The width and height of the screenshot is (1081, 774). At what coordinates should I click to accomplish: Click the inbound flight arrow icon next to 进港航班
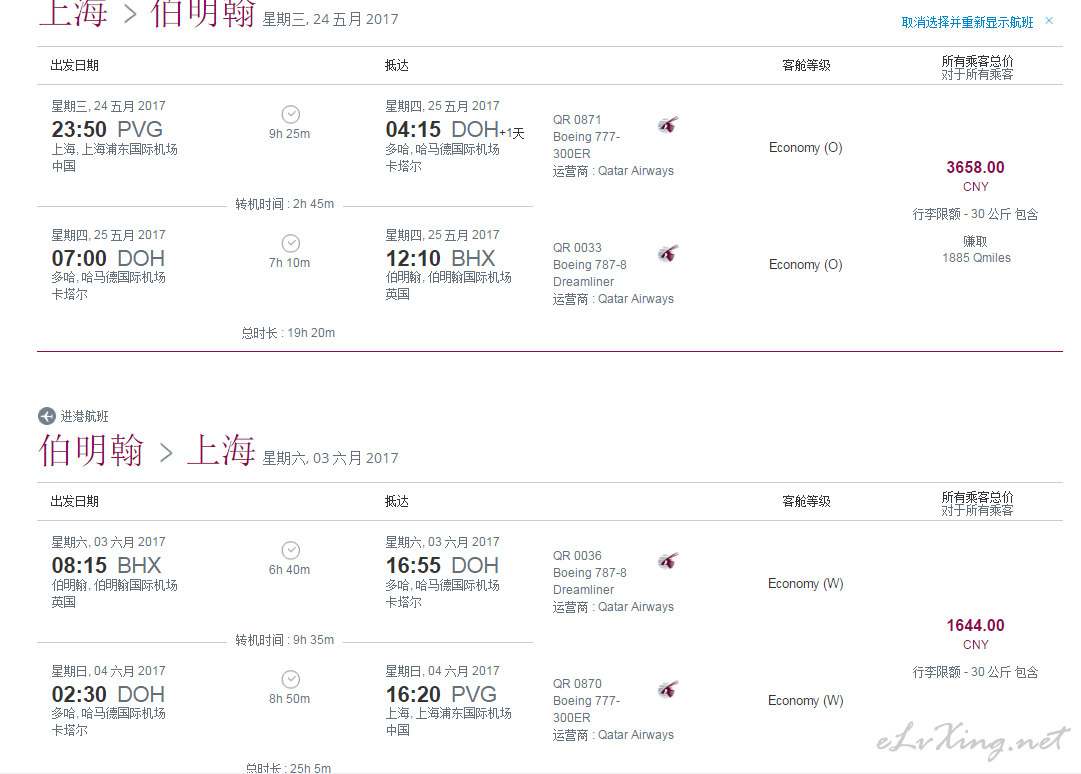47,416
